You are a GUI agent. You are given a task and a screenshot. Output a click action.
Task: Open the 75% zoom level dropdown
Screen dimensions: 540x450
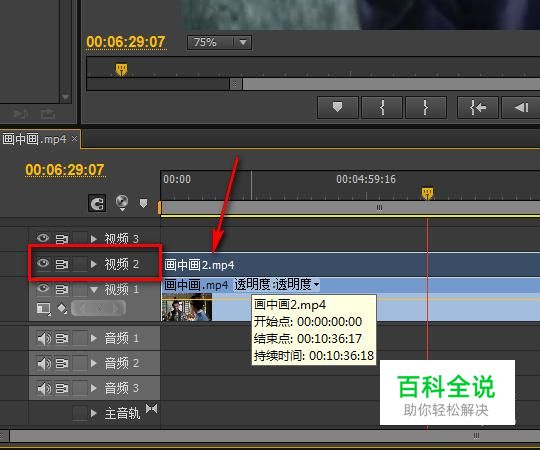(x=219, y=43)
